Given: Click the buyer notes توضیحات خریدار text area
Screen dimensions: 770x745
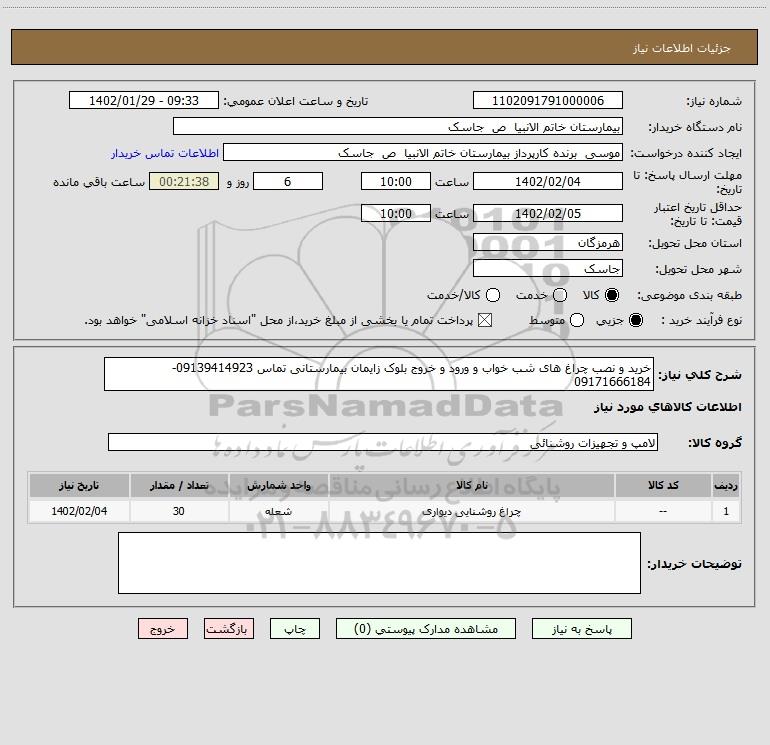Looking at the screenshot, I should 380,563.
